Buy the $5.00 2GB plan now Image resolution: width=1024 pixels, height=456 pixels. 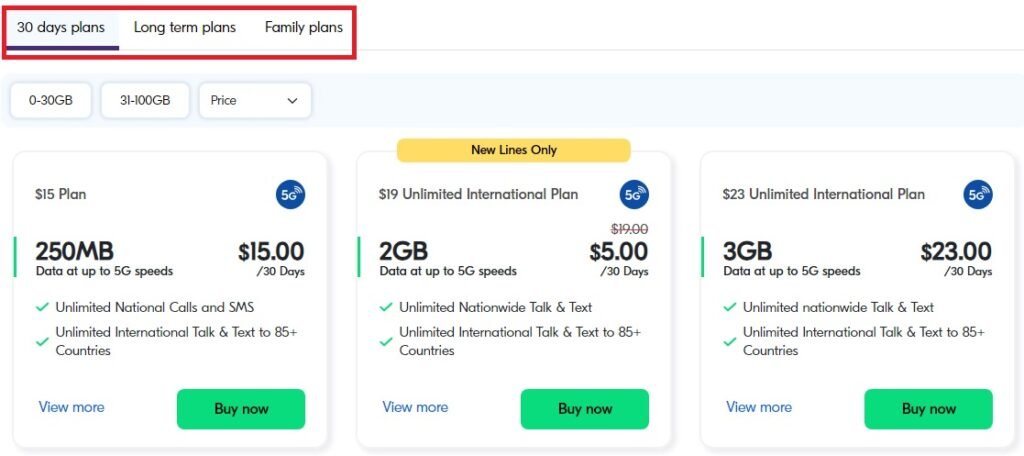tap(584, 409)
